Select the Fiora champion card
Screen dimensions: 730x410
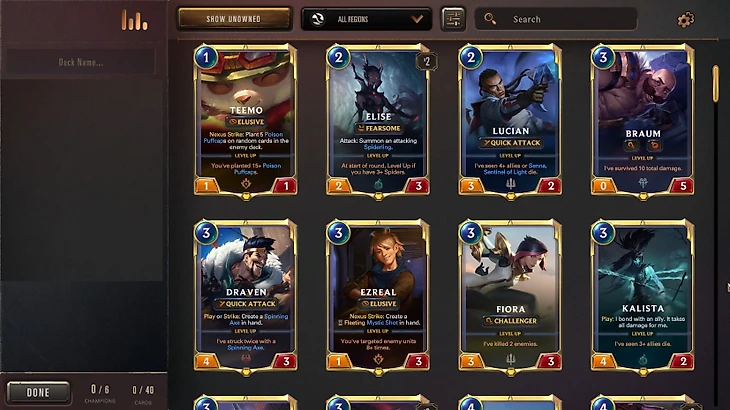pyautogui.click(x=510, y=296)
